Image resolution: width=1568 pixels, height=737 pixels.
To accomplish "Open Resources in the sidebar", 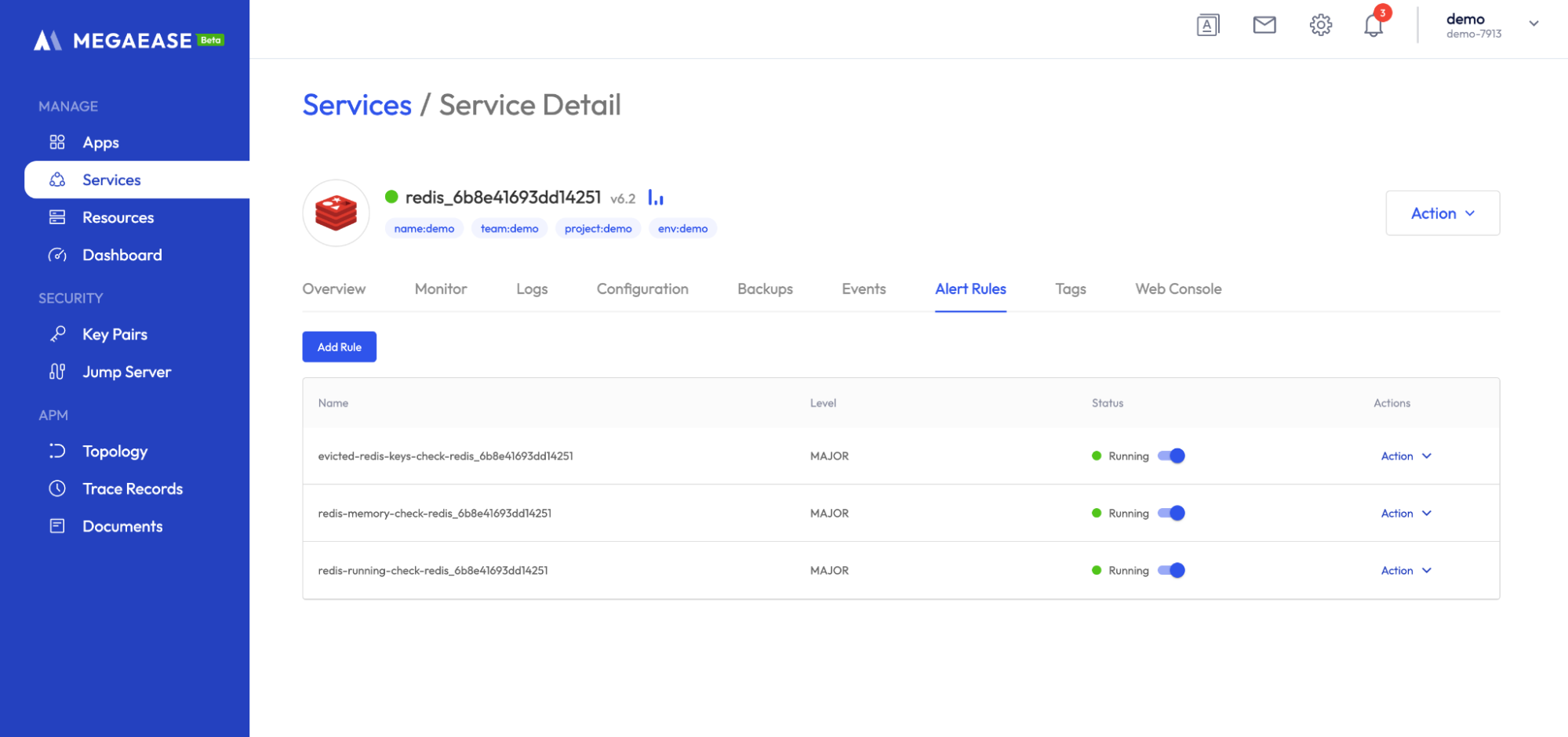I will tap(118, 217).
